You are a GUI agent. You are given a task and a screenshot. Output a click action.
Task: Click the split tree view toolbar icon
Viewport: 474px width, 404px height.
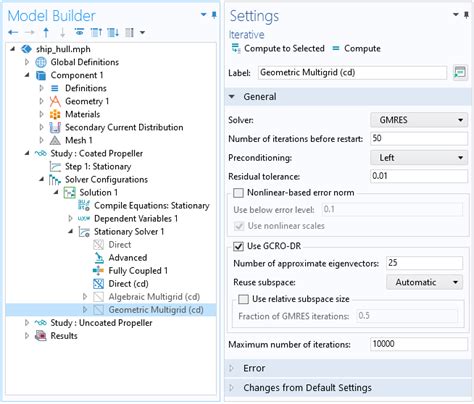coord(129,32)
